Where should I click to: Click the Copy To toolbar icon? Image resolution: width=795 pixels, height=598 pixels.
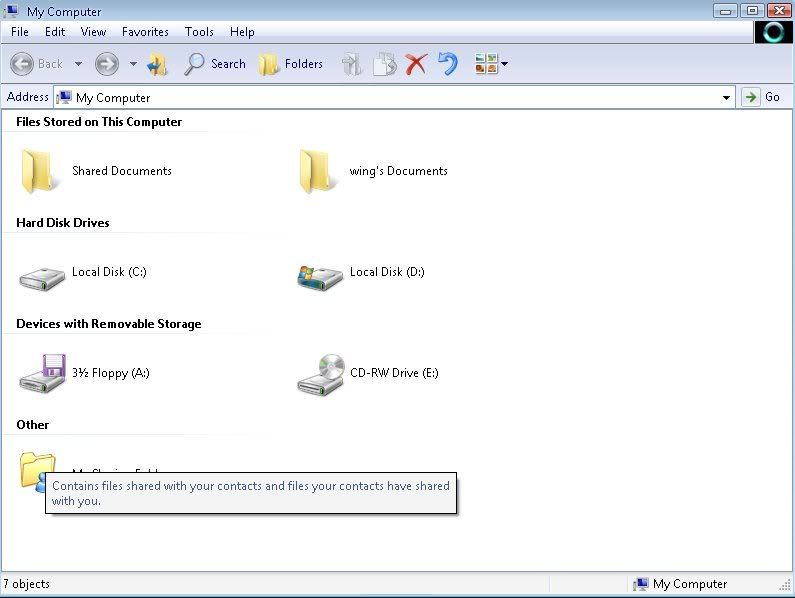384,64
